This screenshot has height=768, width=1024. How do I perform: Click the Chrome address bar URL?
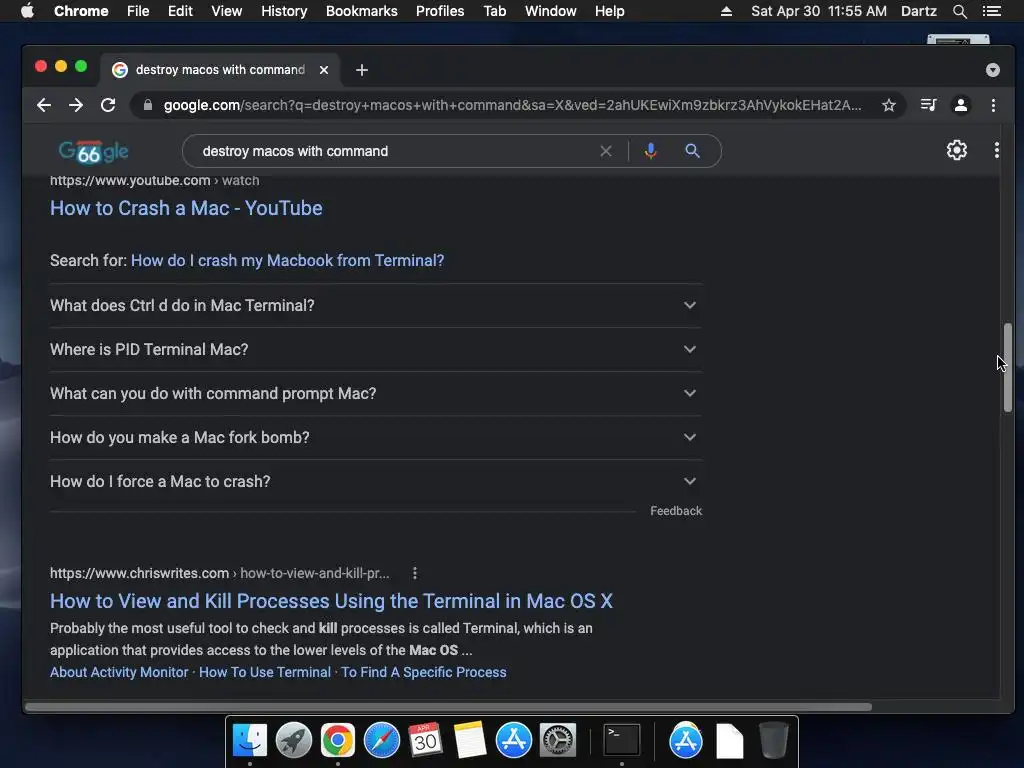(511, 105)
